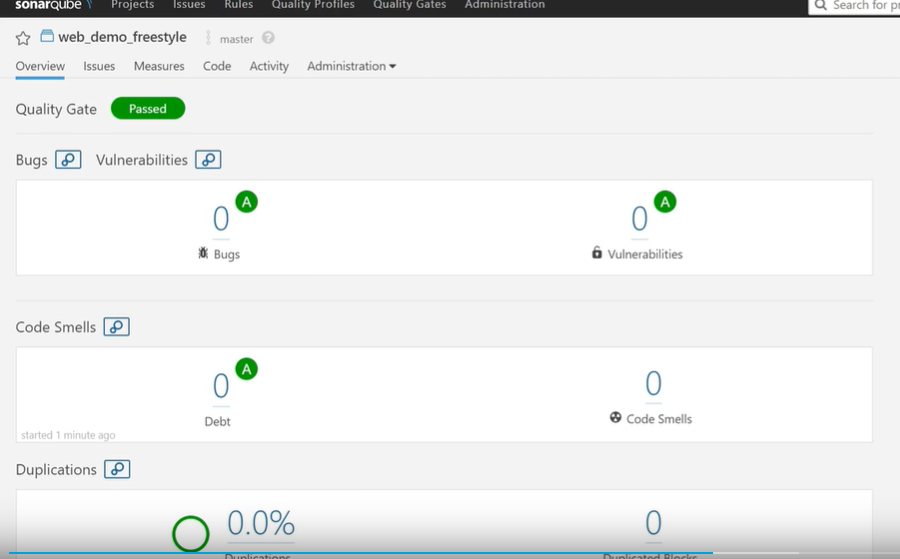Switch to the project Issues tab

click(99, 66)
